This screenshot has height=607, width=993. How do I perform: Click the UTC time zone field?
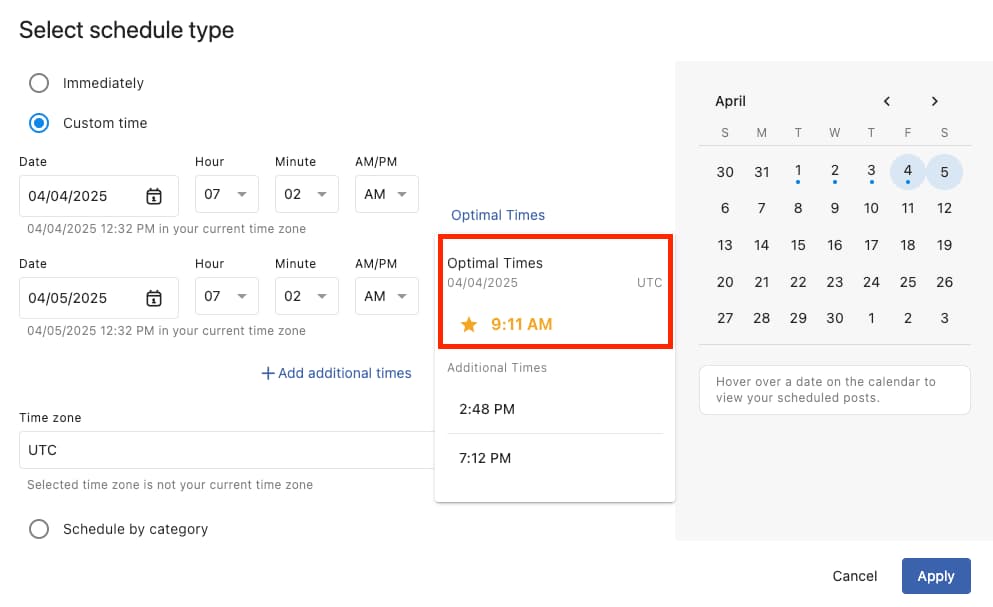(x=226, y=450)
